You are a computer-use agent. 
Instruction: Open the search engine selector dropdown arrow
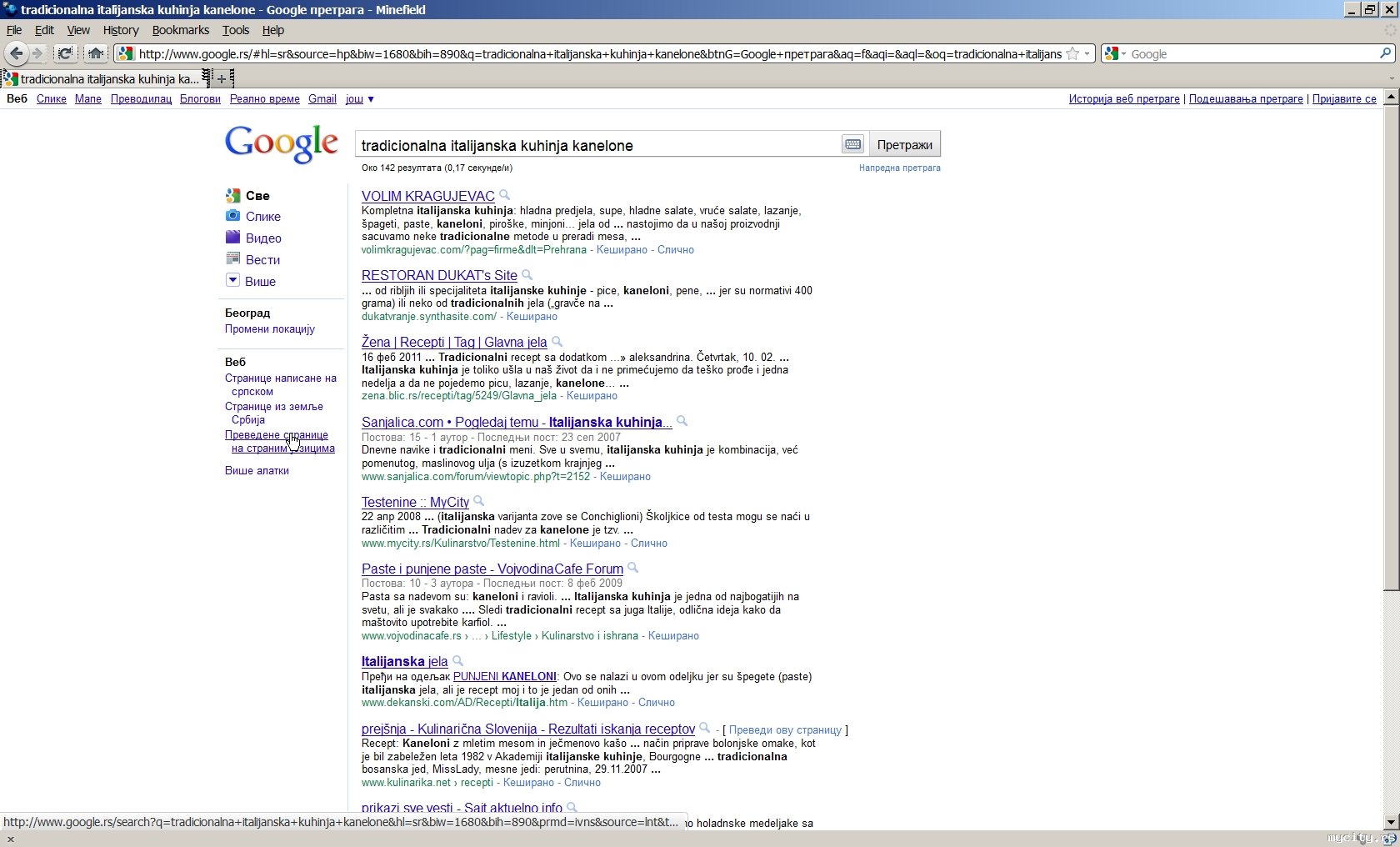coord(1123,53)
